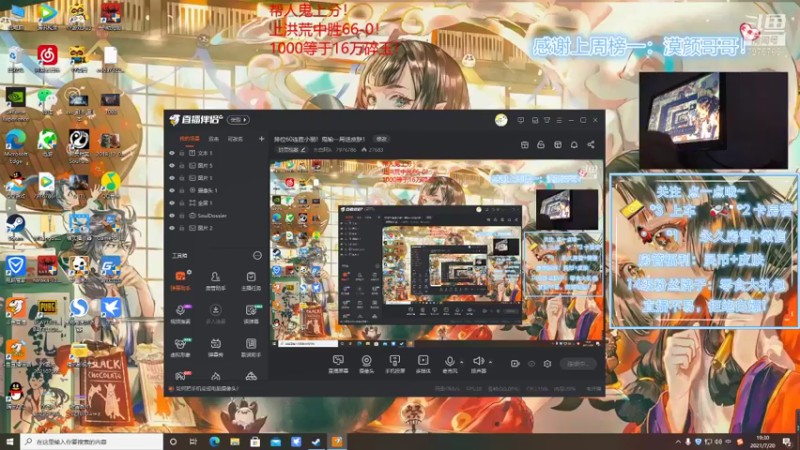Viewport: 800px width, 450px height.
Task: Lock the SoulDossier layer
Action: pyautogui.click(x=182, y=215)
